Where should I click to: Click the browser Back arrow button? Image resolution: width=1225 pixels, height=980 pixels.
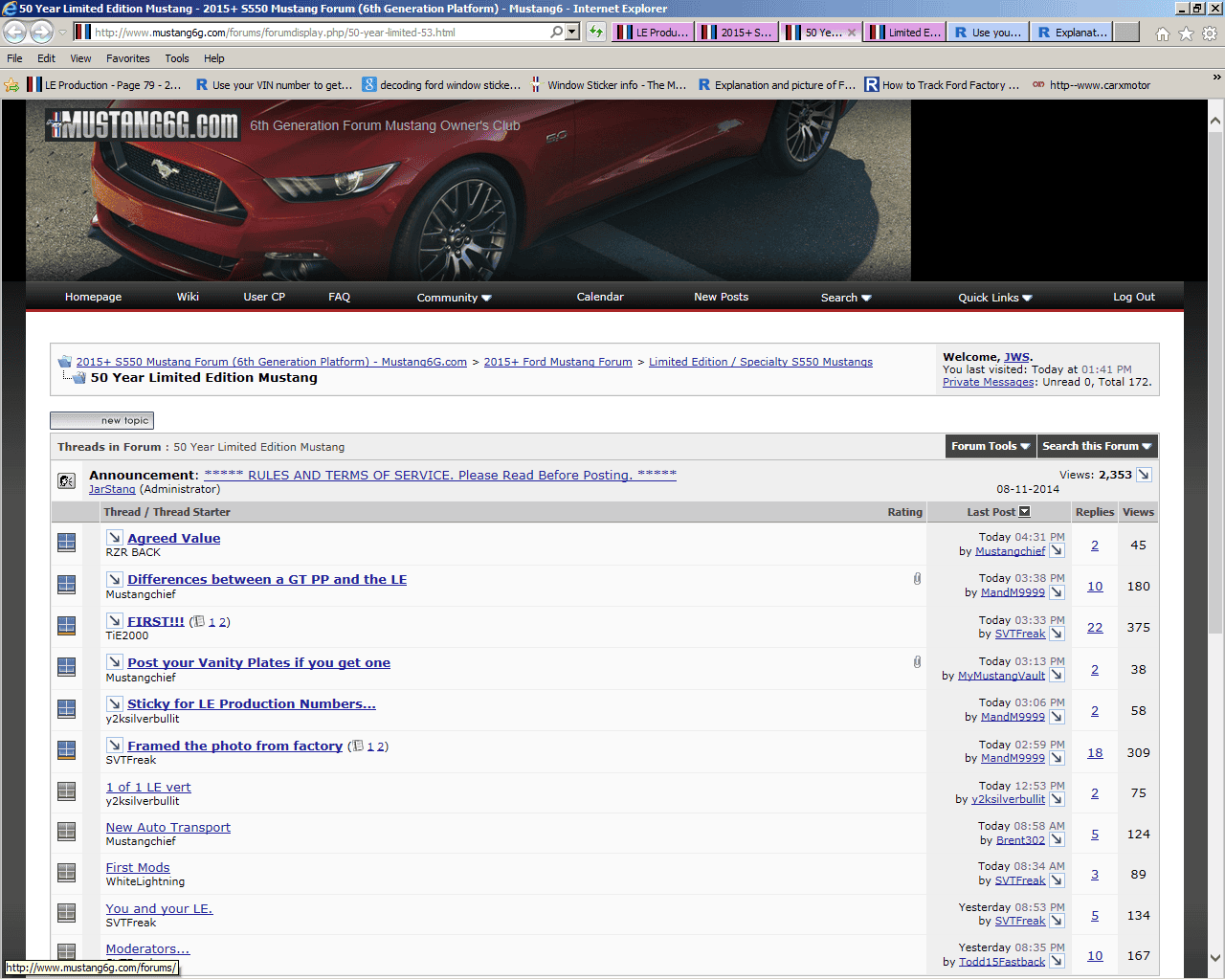pos(15,32)
